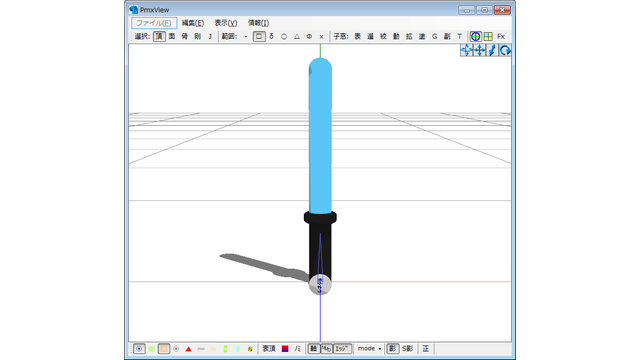This screenshot has height=360, width=640.
Task: Open the 副 sub-window button
Action: point(447,36)
